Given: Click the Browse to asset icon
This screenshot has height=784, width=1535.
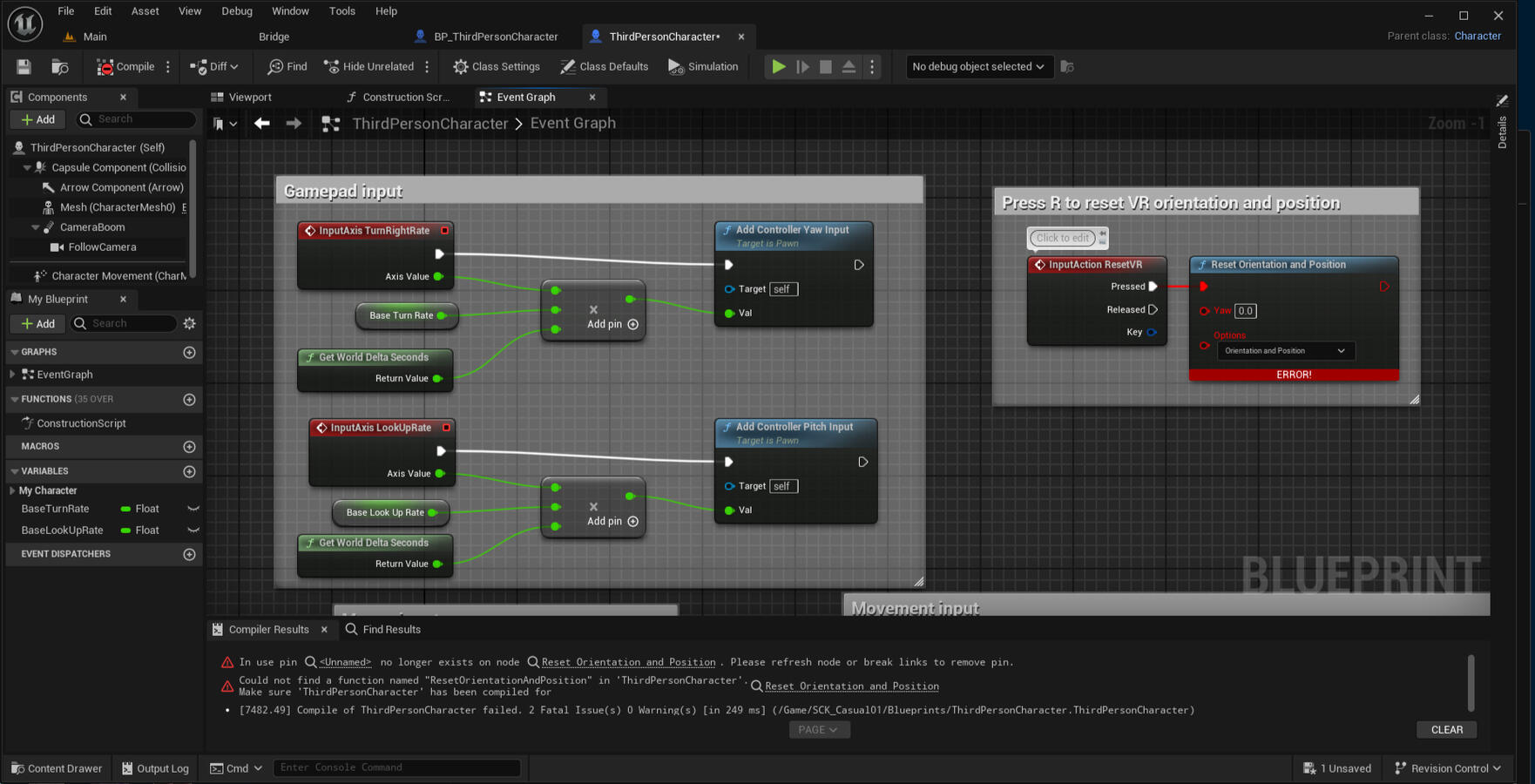Looking at the screenshot, I should (x=60, y=67).
